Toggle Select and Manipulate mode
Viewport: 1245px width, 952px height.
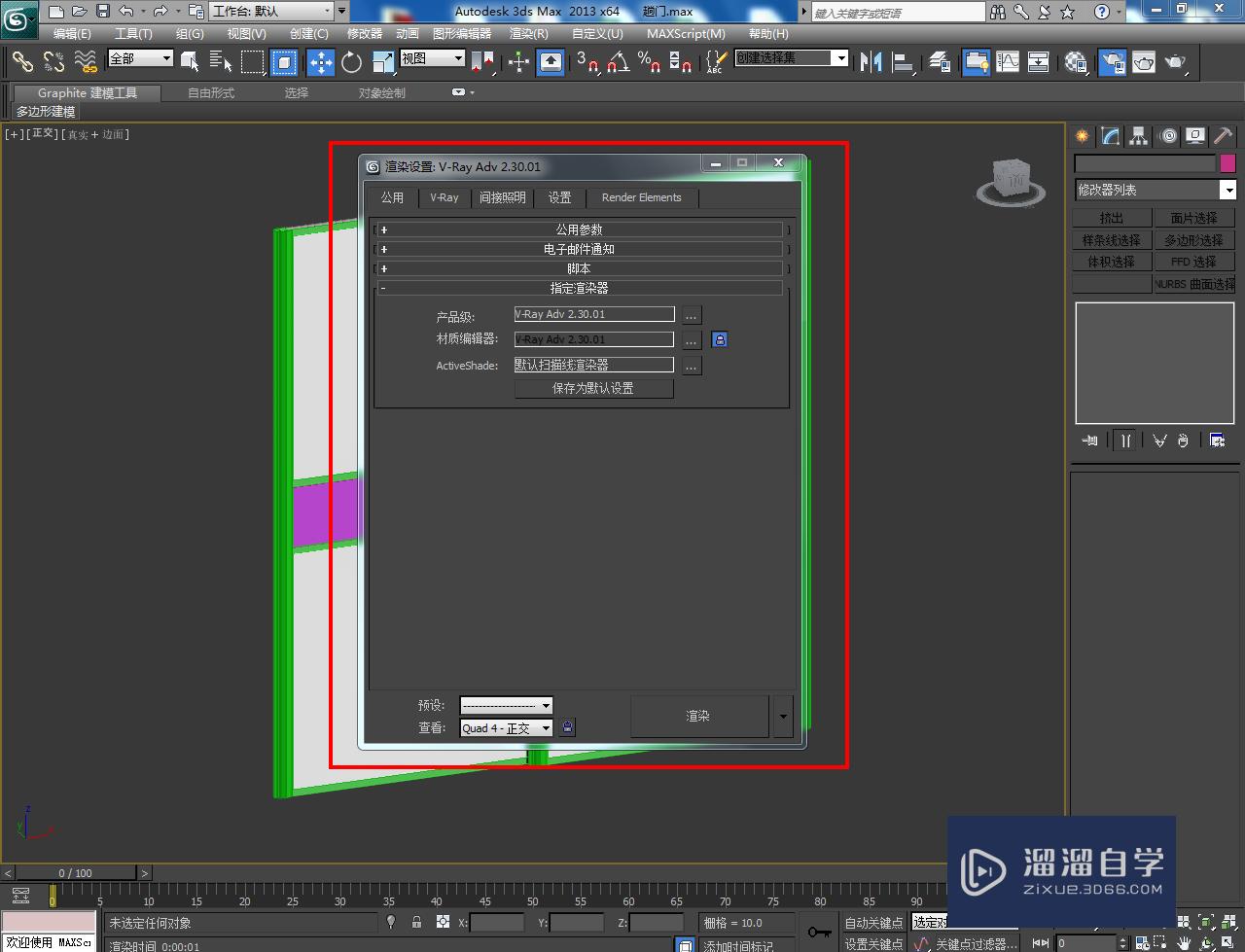tap(518, 61)
